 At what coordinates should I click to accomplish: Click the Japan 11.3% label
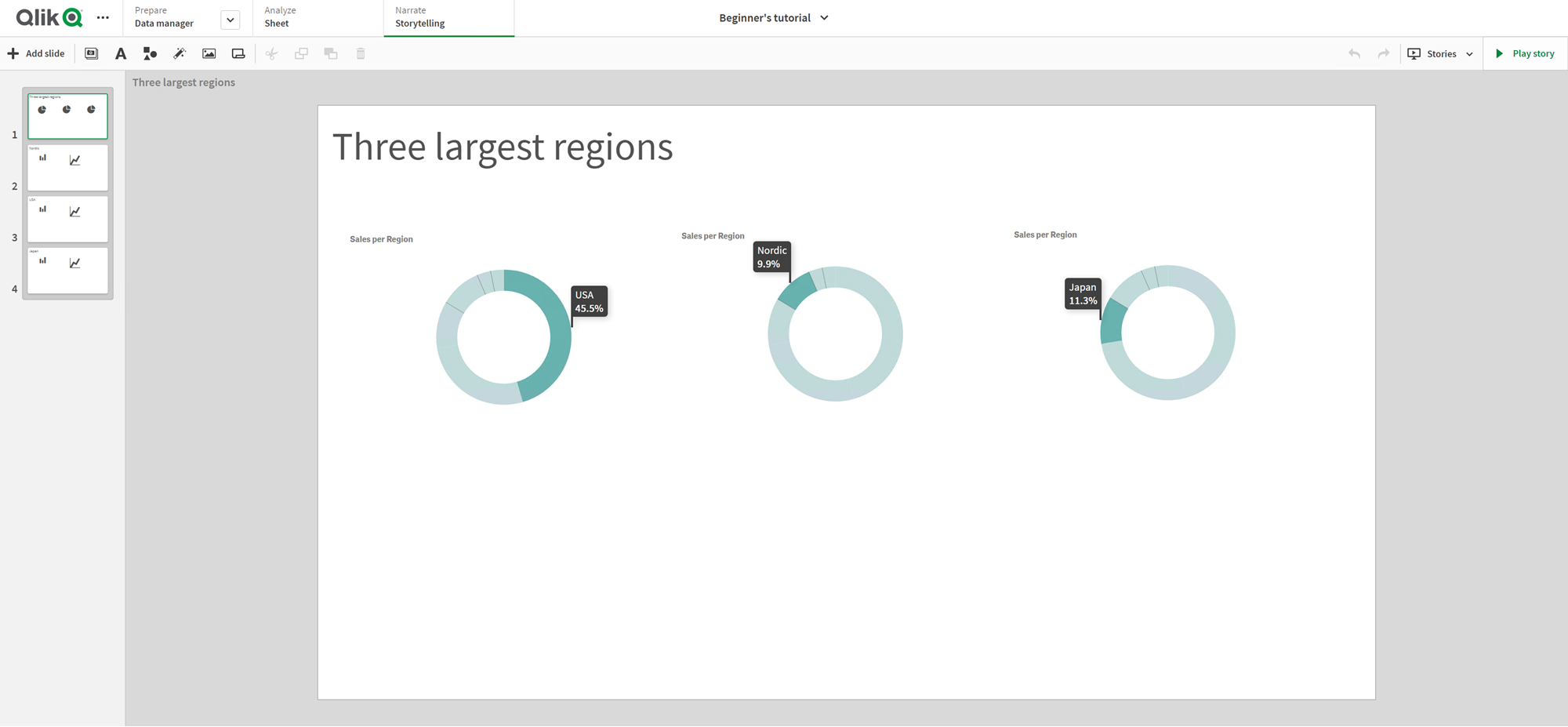(1083, 294)
